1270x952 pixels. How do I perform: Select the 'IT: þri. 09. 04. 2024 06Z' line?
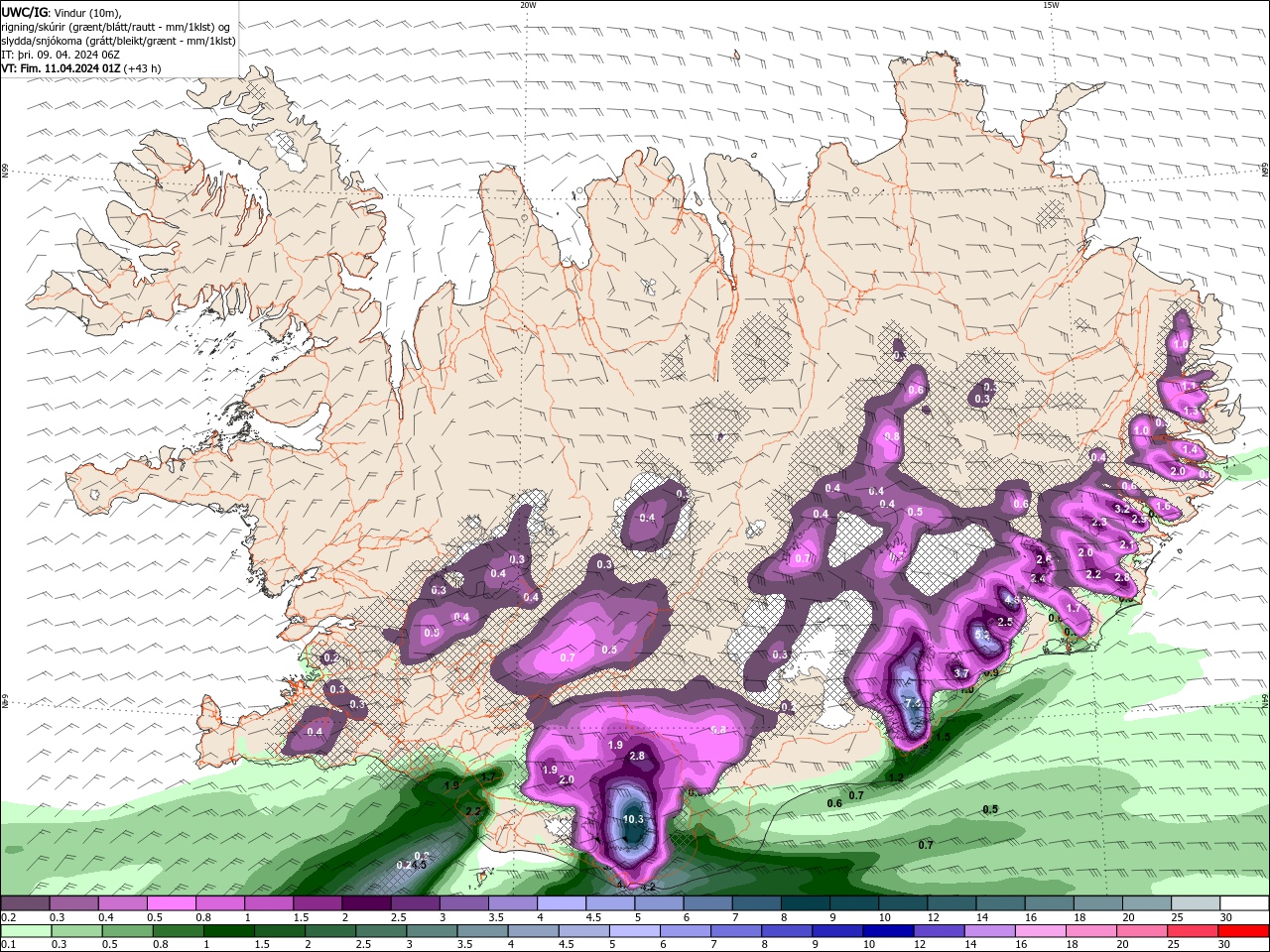pos(61,55)
